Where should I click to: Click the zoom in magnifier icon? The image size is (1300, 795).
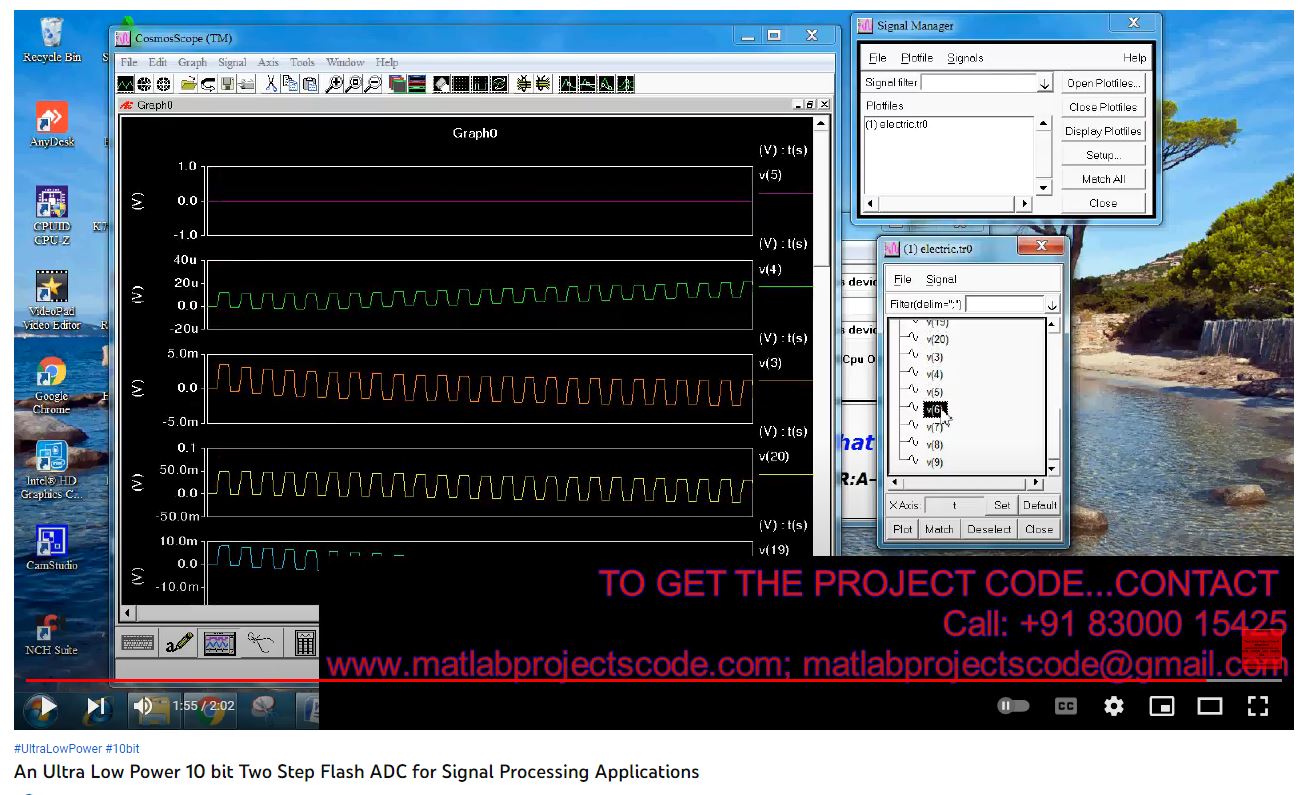[x=335, y=85]
